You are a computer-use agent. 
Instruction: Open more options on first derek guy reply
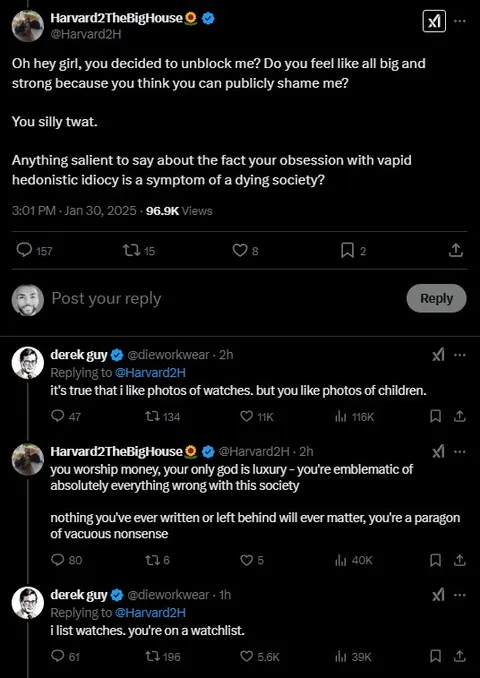460,355
